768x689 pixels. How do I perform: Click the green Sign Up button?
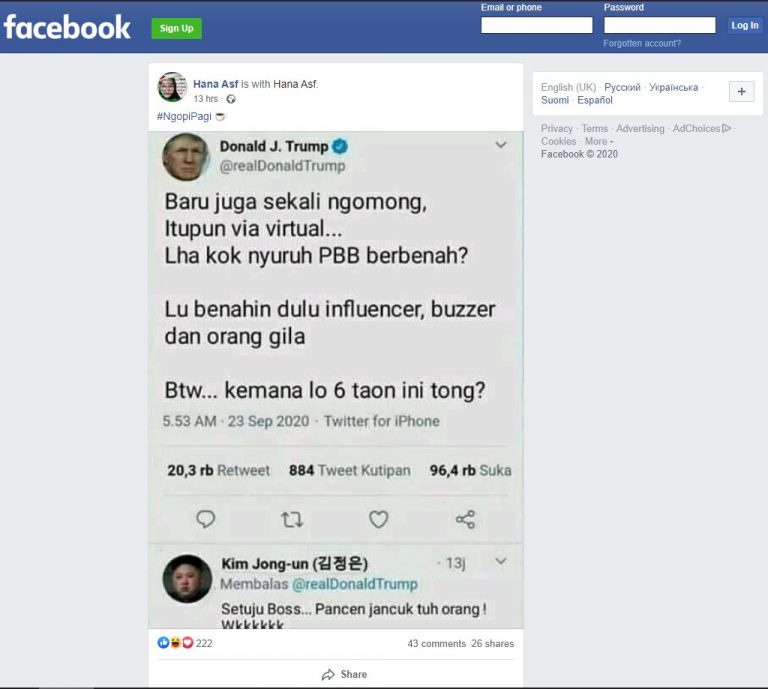tap(176, 28)
